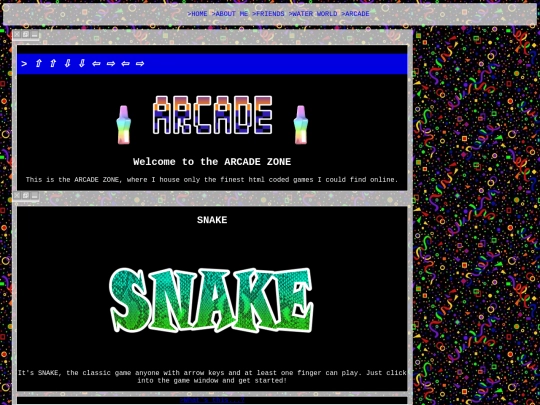Minimize the Snake panel window

(34, 196)
